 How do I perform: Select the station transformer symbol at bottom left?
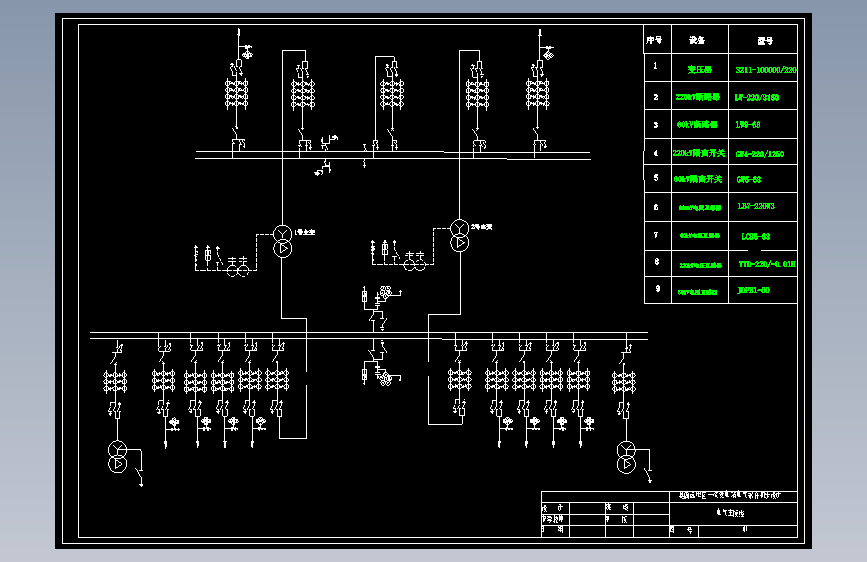(x=117, y=457)
